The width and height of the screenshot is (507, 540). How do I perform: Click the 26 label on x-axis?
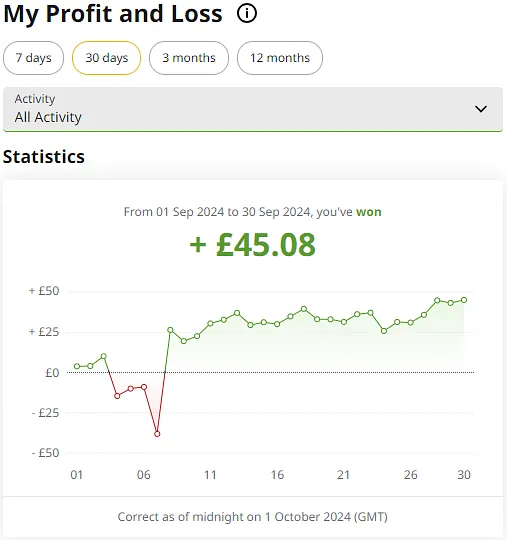point(411,475)
